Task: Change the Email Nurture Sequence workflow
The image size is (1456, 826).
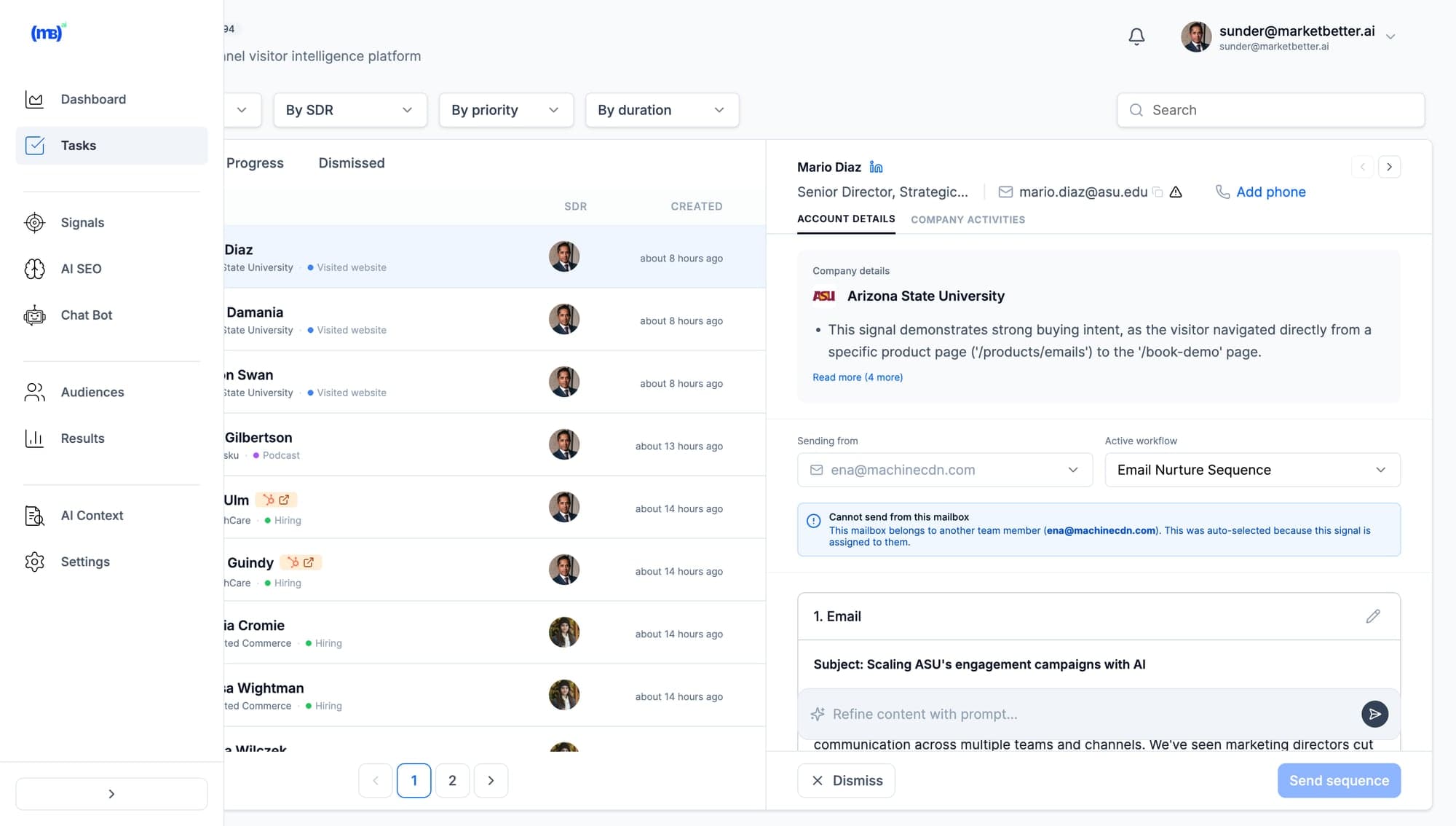Action: 1251,470
